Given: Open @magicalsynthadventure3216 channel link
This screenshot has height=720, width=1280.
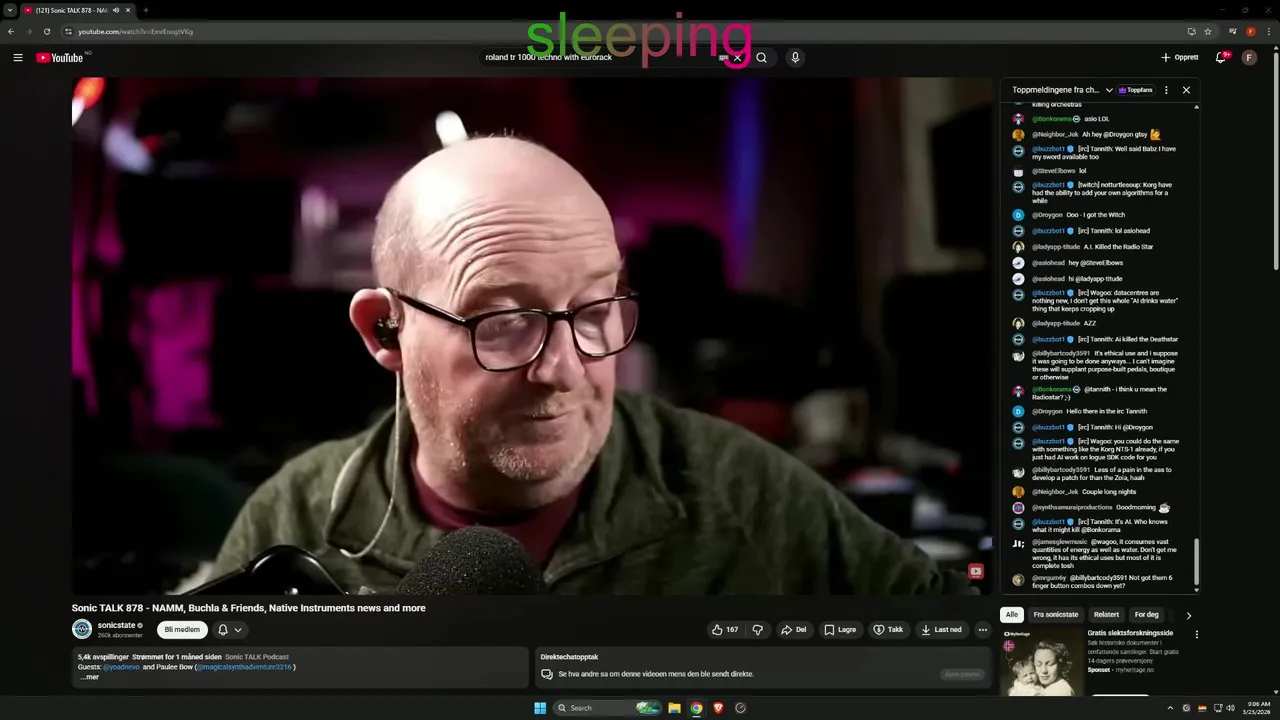Looking at the screenshot, I should point(244,667).
